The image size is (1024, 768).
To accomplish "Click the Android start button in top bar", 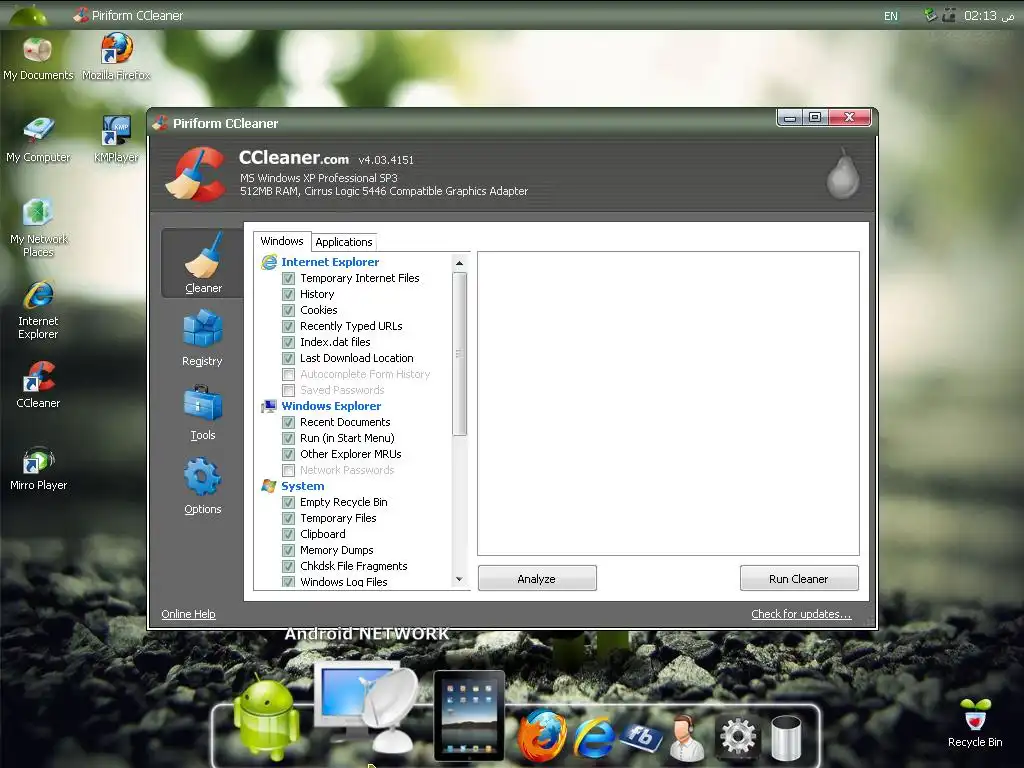I will (x=27, y=14).
